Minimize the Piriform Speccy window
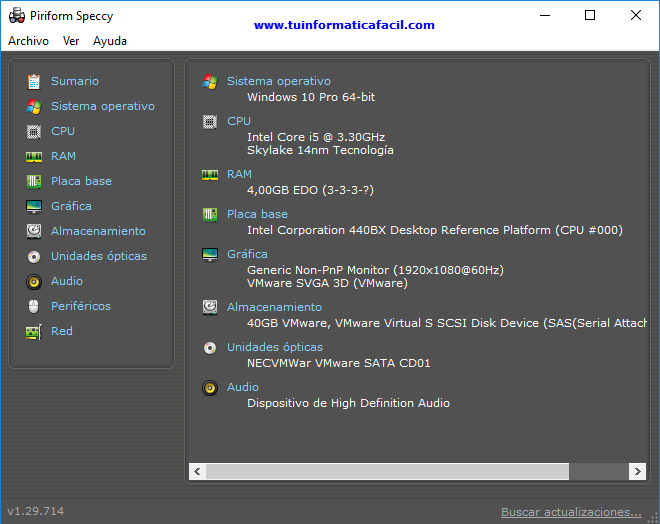 coord(545,15)
